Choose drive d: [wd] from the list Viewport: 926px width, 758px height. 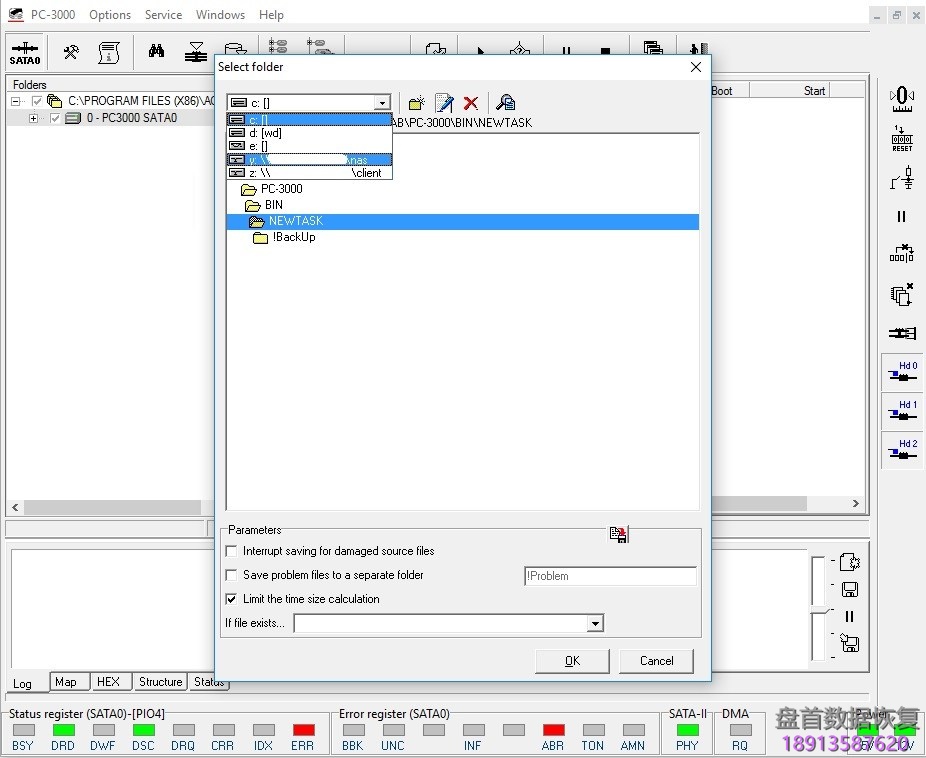tap(266, 133)
